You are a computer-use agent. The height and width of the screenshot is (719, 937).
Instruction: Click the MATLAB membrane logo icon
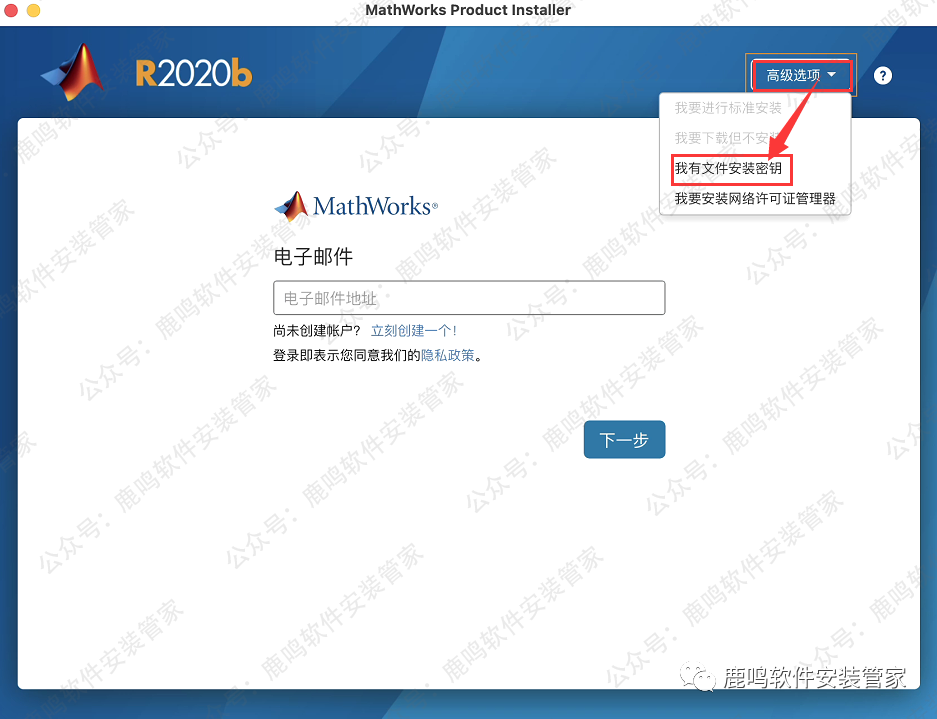73,72
